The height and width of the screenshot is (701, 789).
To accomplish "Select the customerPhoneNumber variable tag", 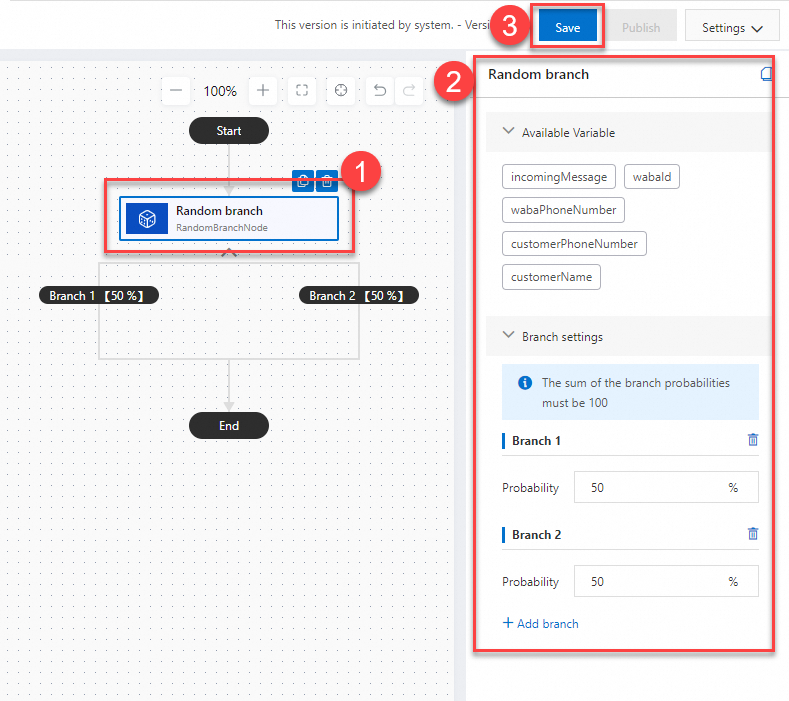I will (x=574, y=244).
